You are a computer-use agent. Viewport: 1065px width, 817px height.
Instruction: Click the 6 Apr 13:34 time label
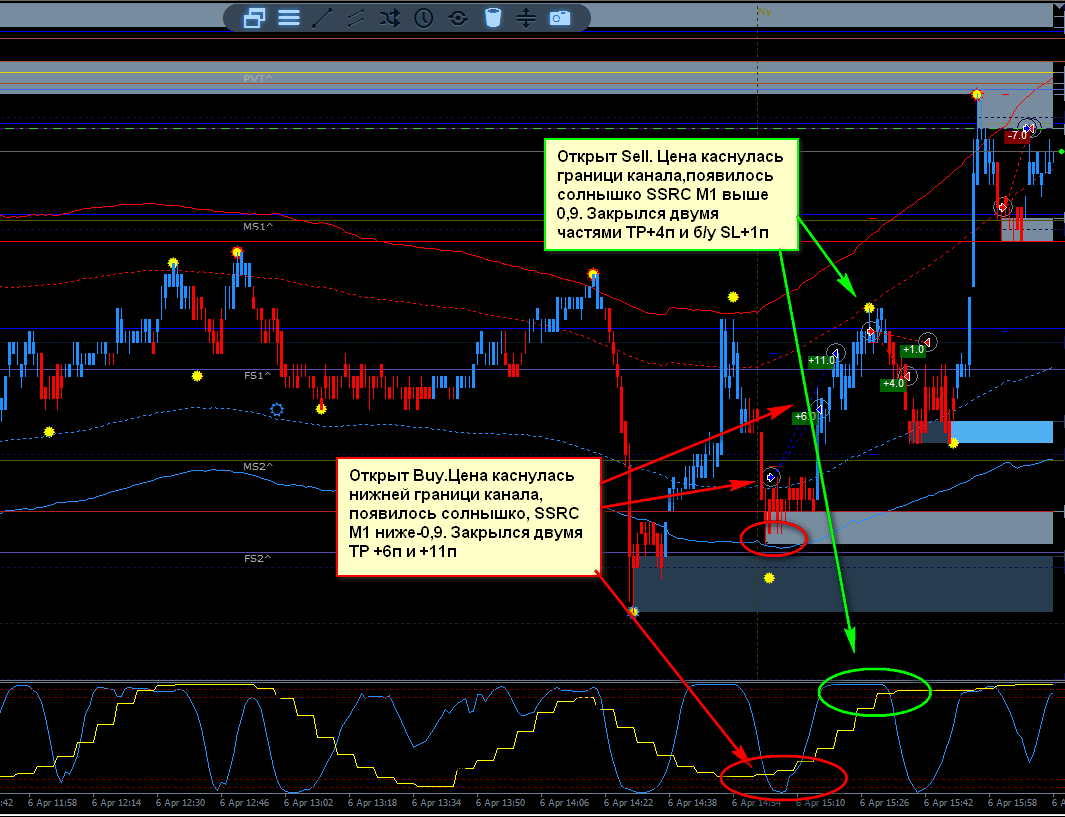click(x=438, y=803)
